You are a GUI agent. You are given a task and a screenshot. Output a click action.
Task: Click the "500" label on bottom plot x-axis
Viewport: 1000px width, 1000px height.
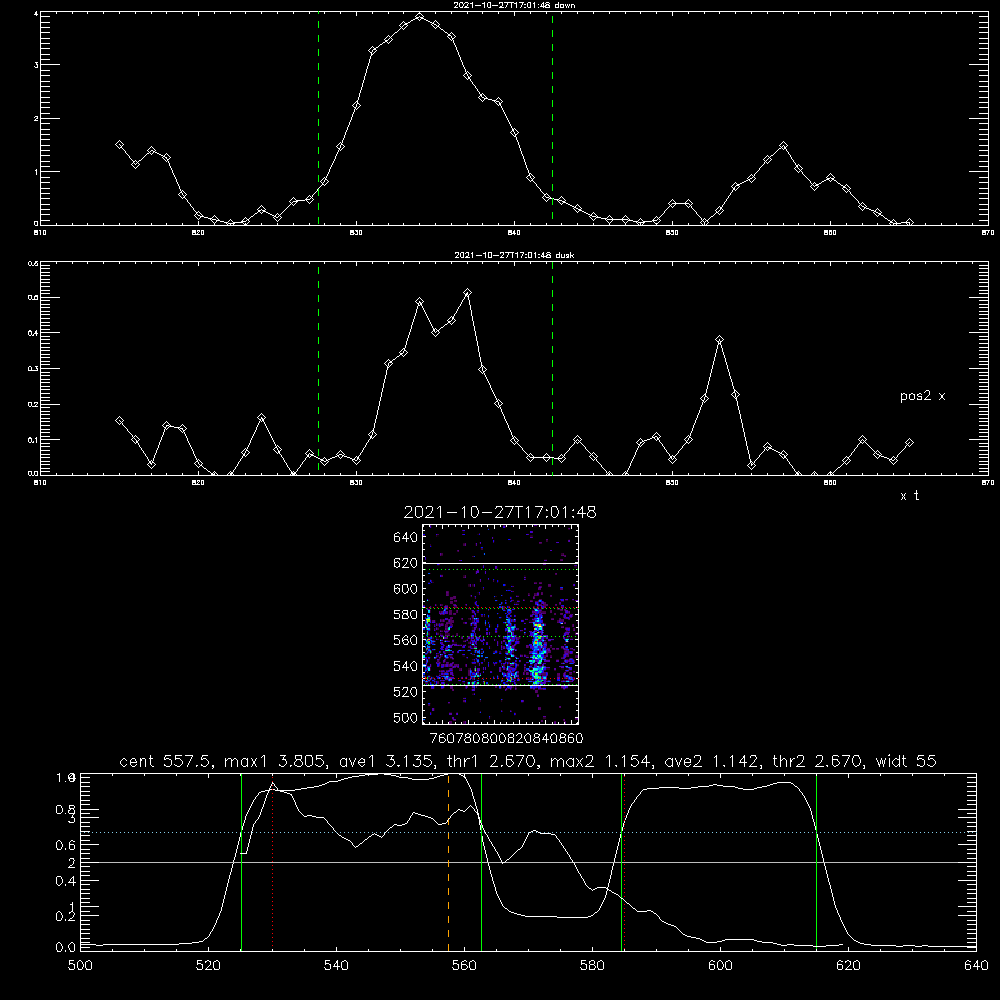[x=80, y=966]
